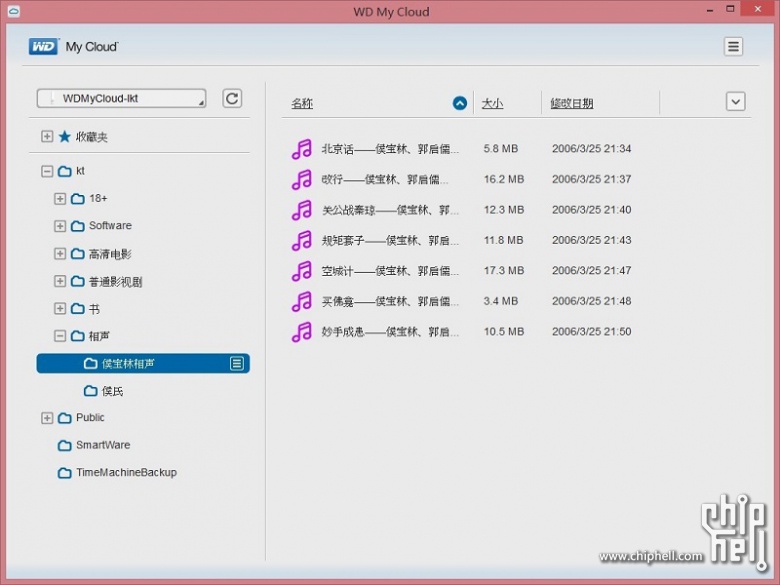Sort by 修改日期 column header
Viewport: 780px width, 585px height.
click(x=572, y=103)
